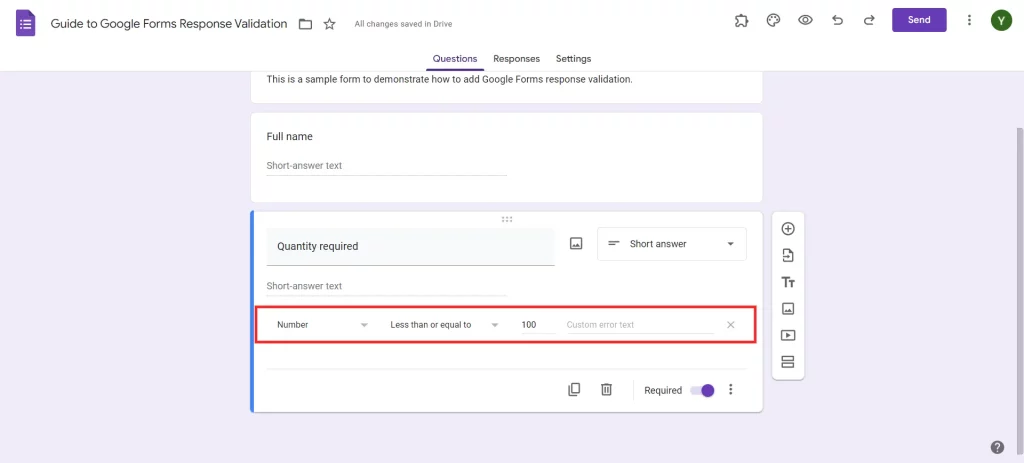Image resolution: width=1024 pixels, height=463 pixels.
Task: Click the move to folder icon
Action: (305, 24)
